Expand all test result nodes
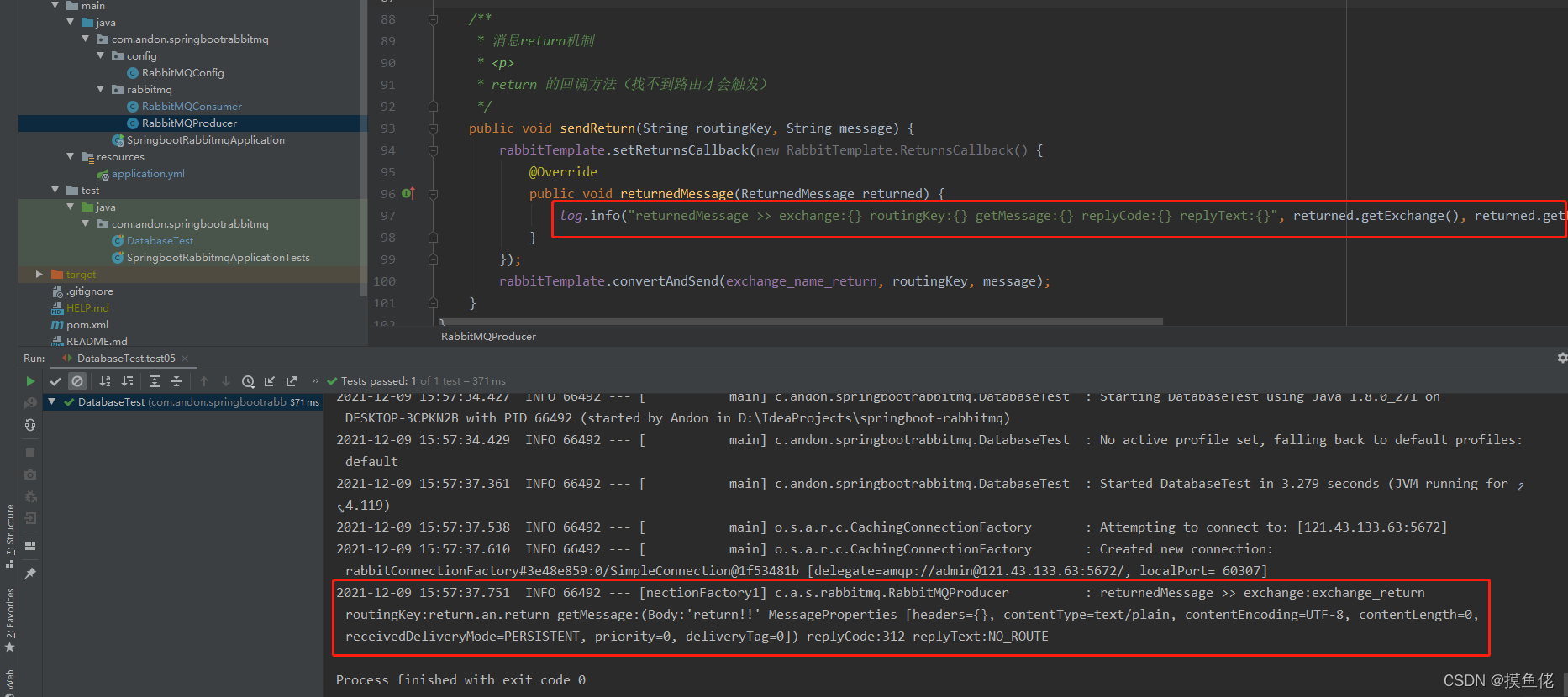Viewport: 1568px width, 697px height. click(x=155, y=381)
